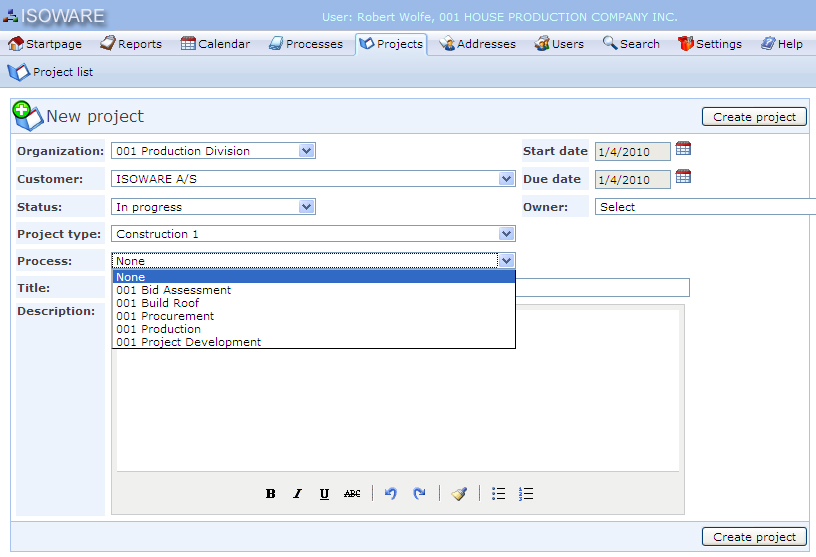The width and height of the screenshot is (816, 557).
Task: Click the Startpage house icon
Action: pos(16,44)
